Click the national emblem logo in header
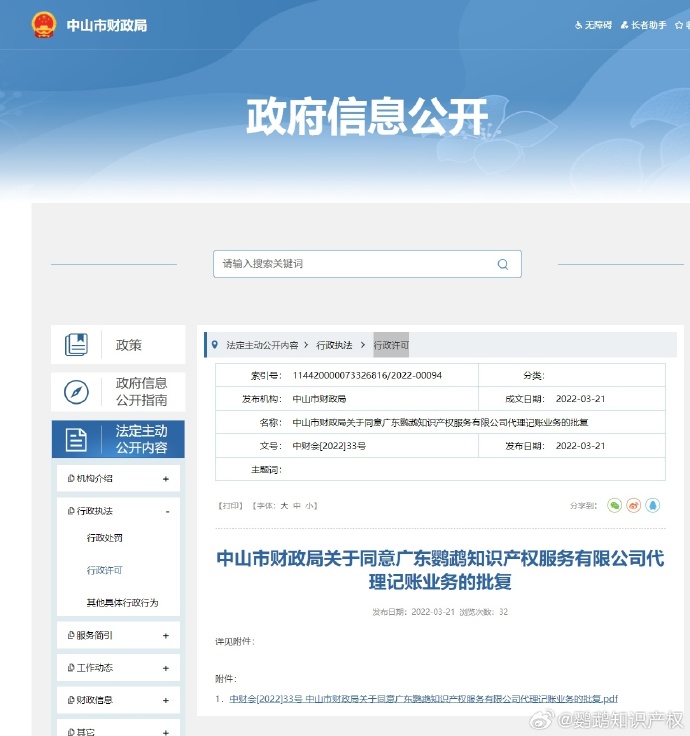The image size is (690, 736). 44,25
